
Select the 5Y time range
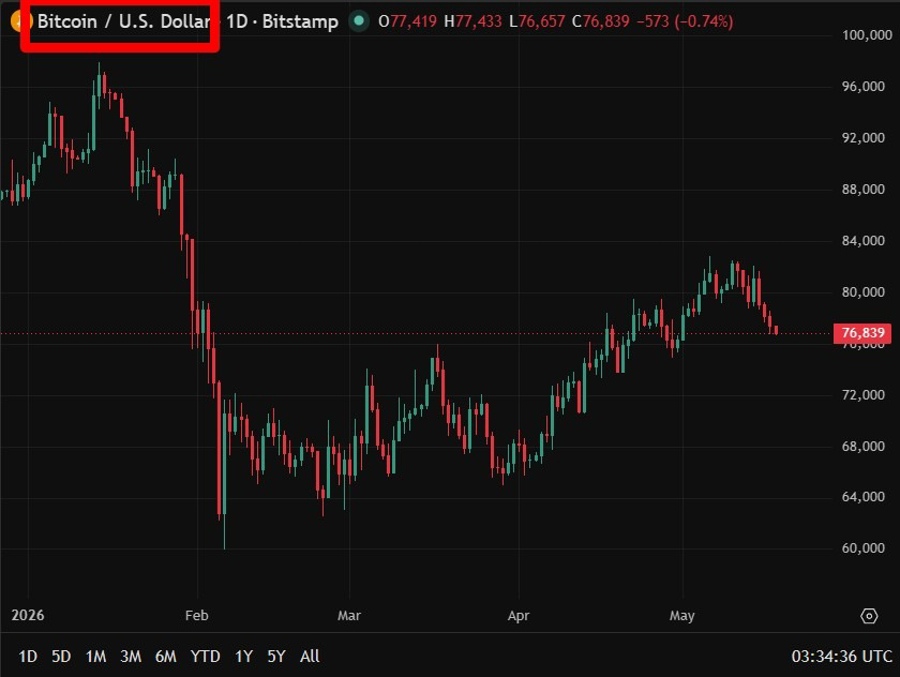[x=277, y=656]
